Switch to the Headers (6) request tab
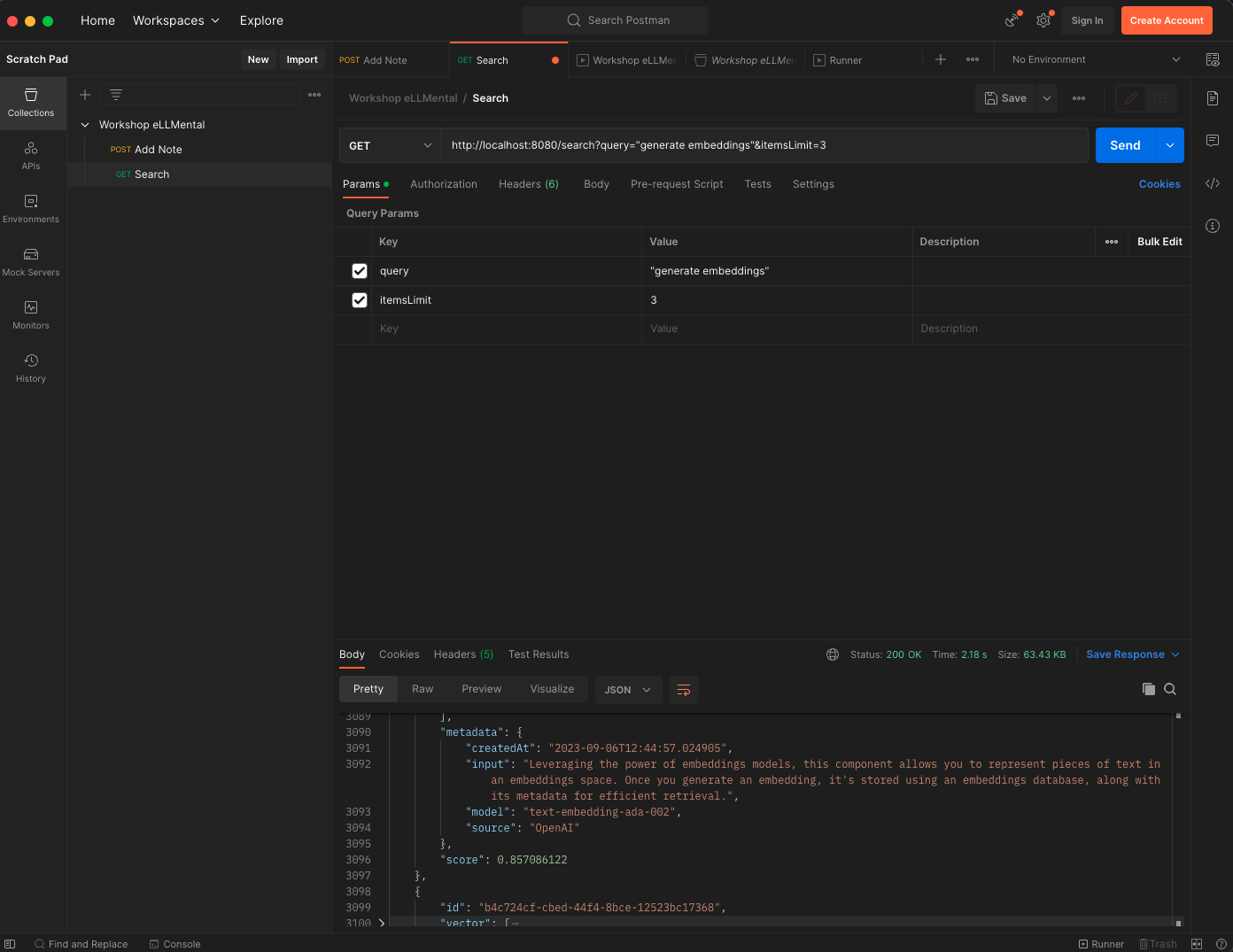 pos(529,184)
